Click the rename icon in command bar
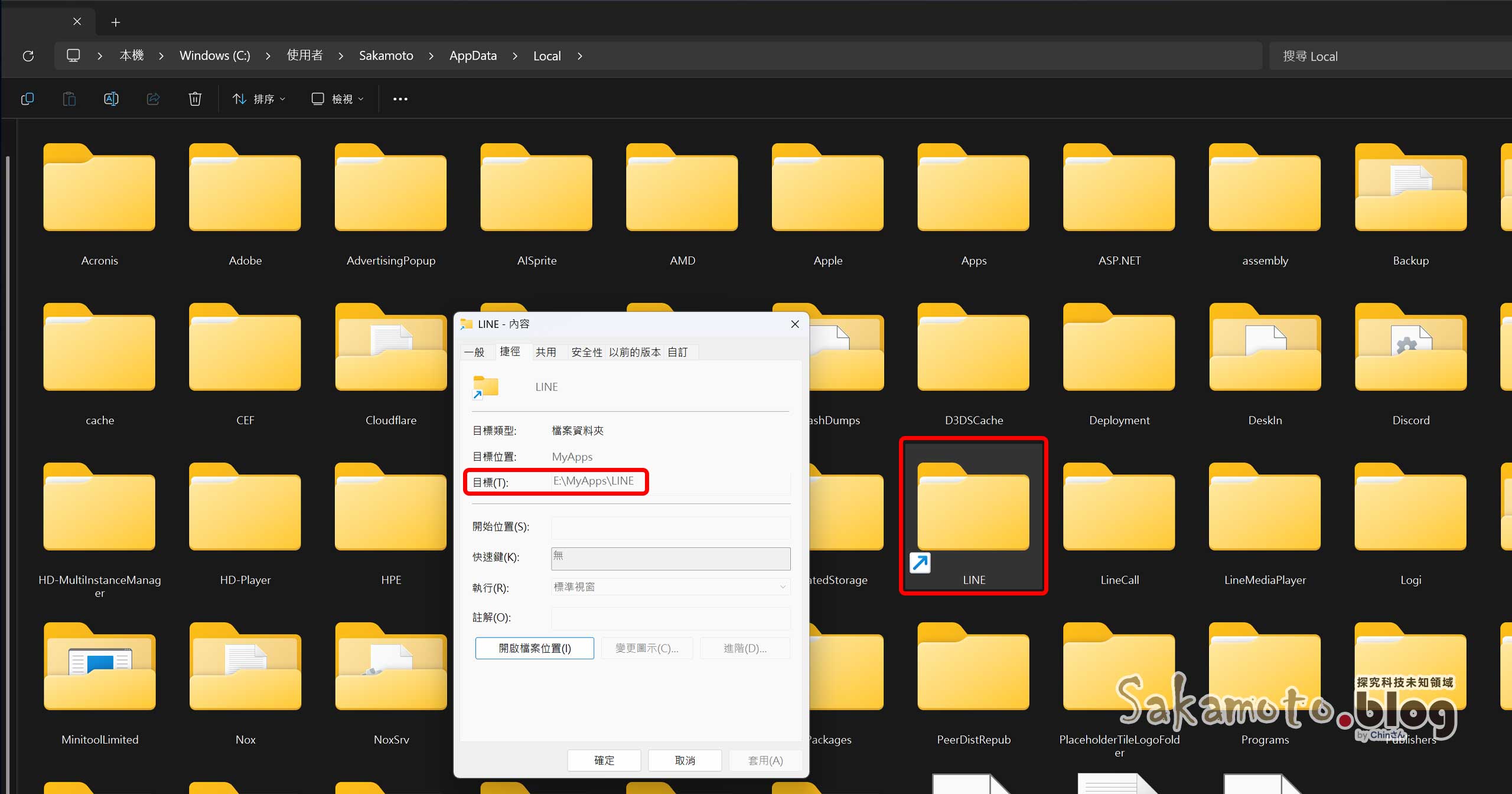Viewport: 1512px width, 794px height. coord(111,99)
